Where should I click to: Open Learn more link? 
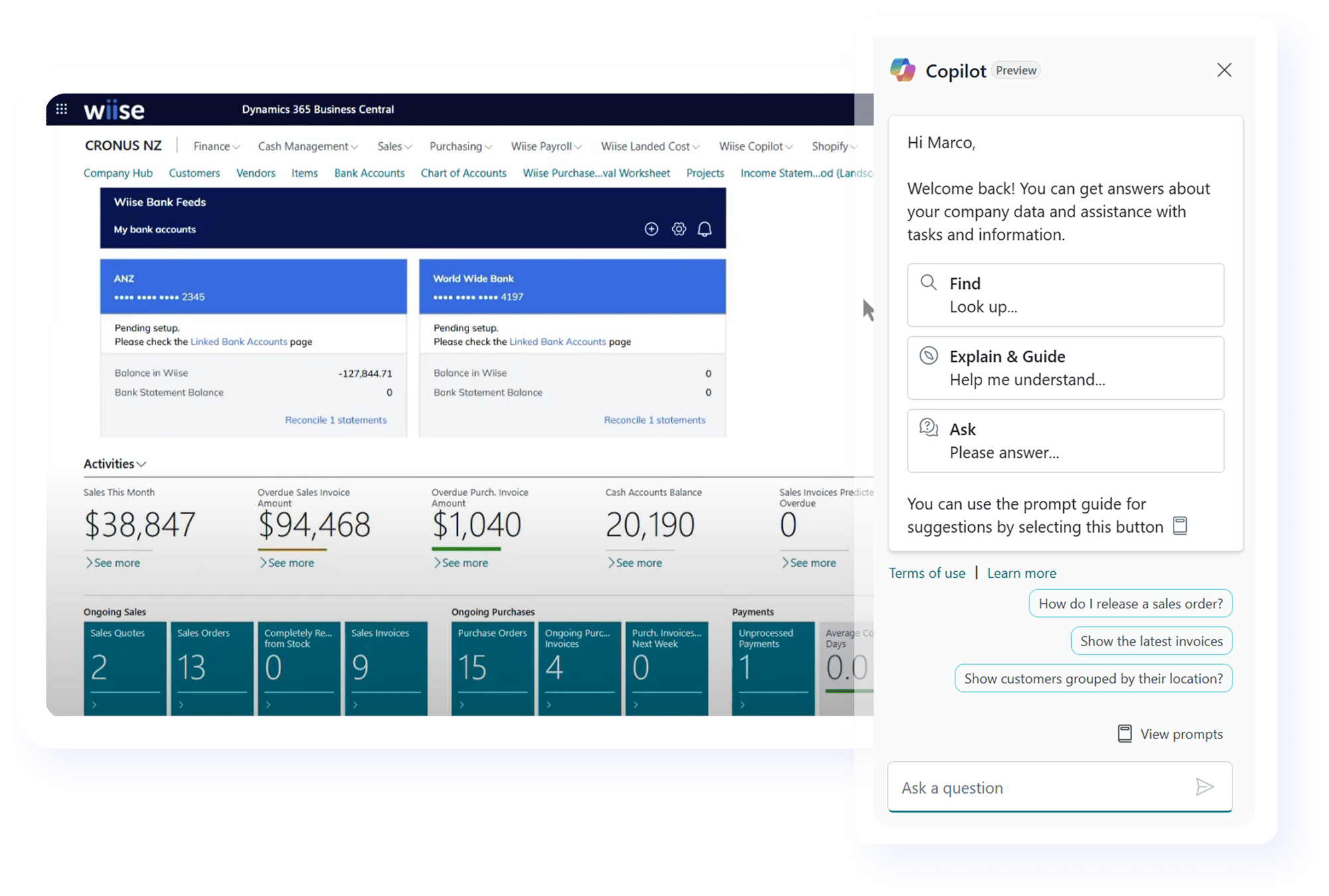1021,573
